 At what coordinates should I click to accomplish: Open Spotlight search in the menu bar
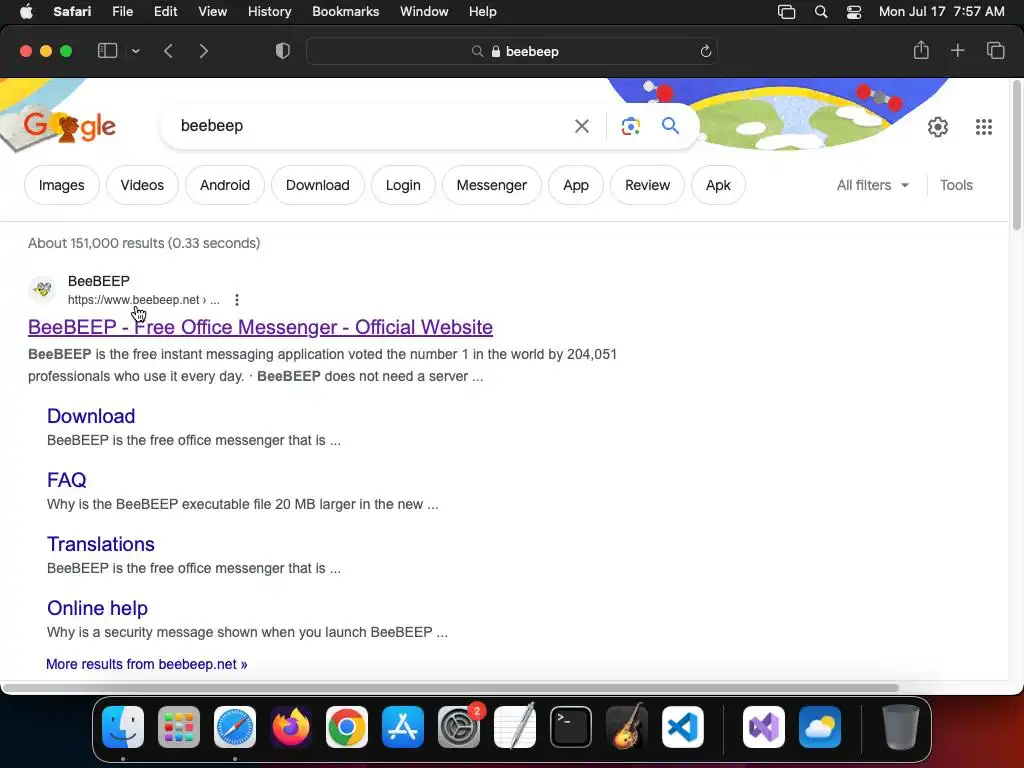coord(821,12)
